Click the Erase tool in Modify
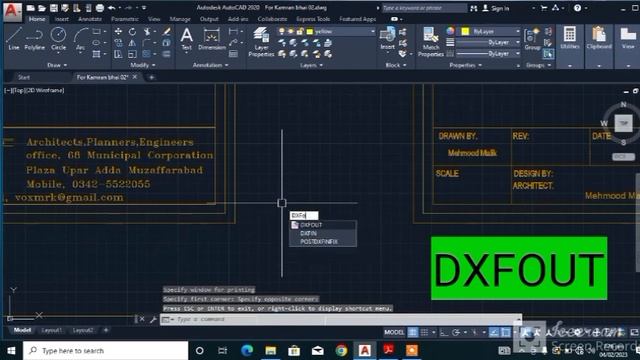This screenshot has height=360, width=640. [167, 31]
